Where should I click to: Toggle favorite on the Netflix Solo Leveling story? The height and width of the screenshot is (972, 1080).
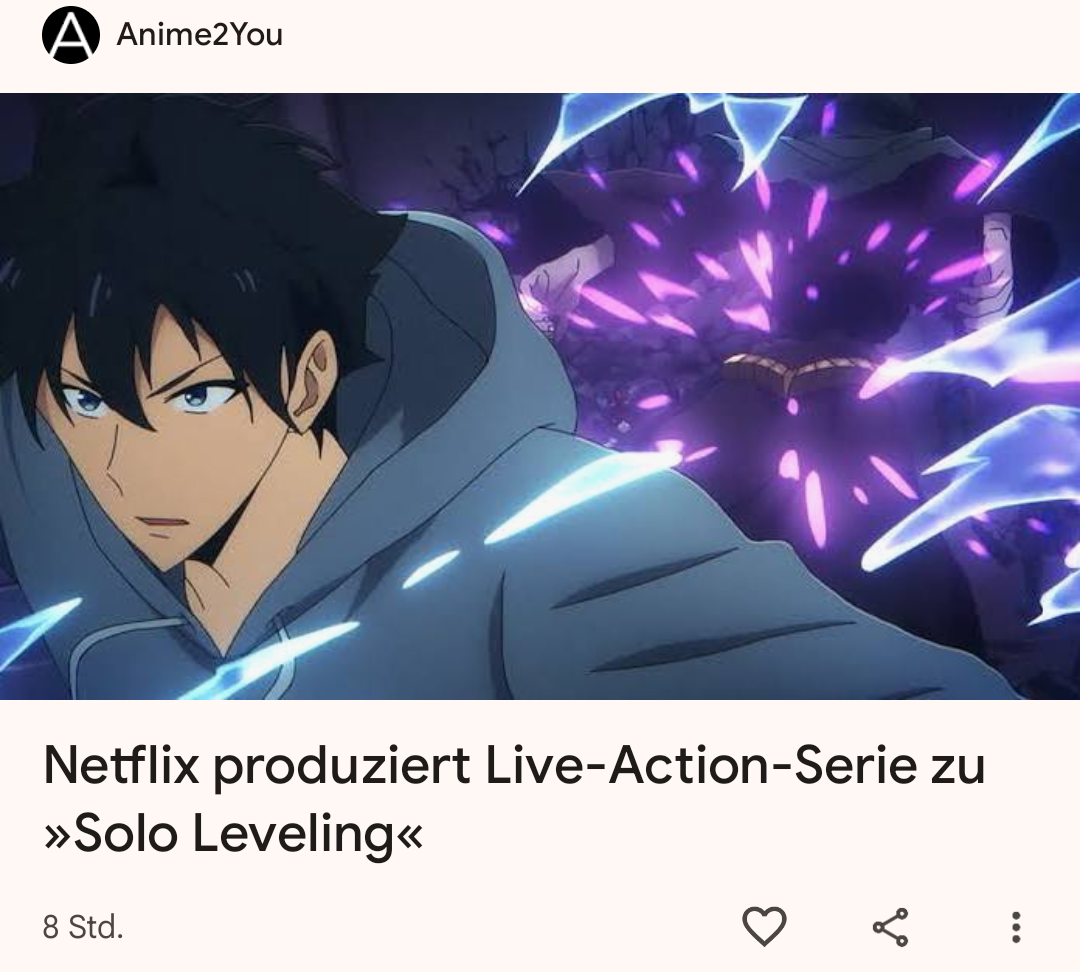tap(764, 927)
